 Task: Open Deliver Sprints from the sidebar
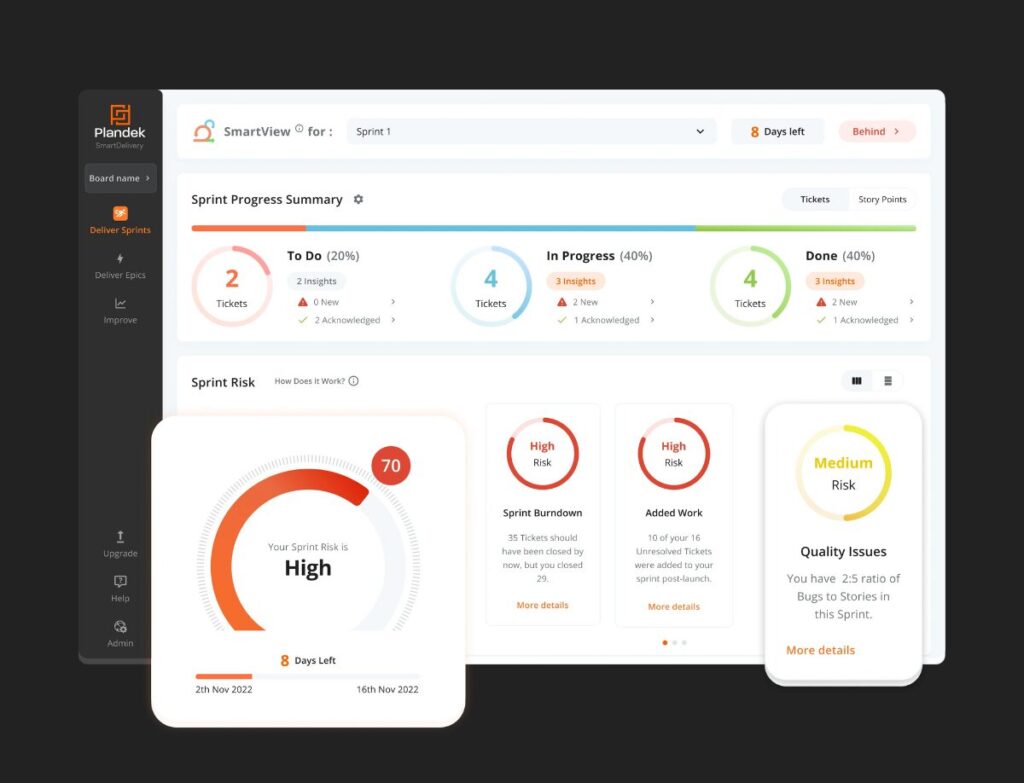tap(120, 220)
